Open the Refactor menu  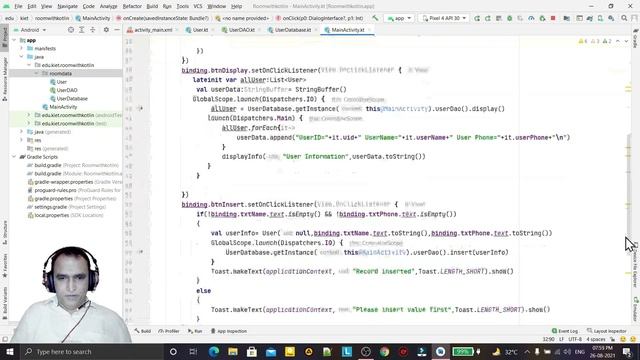tap(132, 6)
